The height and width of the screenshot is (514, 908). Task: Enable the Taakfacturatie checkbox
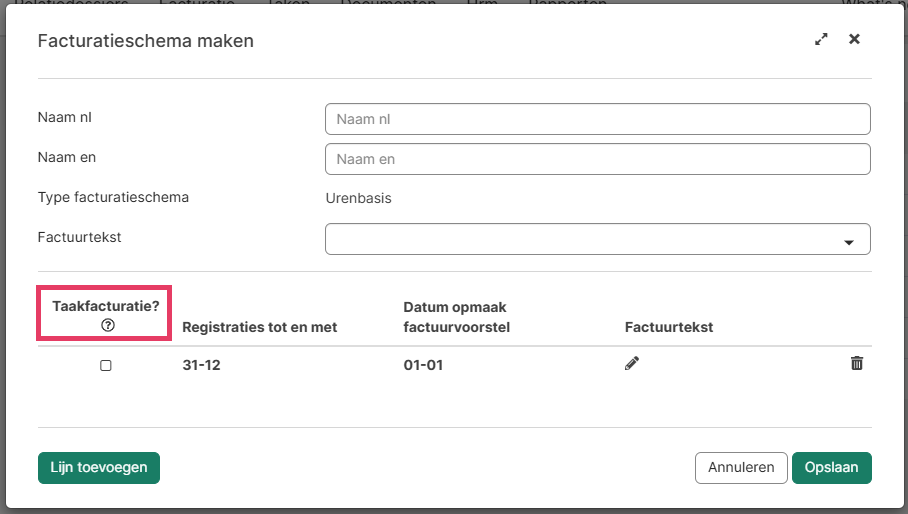(x=106, y=366)
